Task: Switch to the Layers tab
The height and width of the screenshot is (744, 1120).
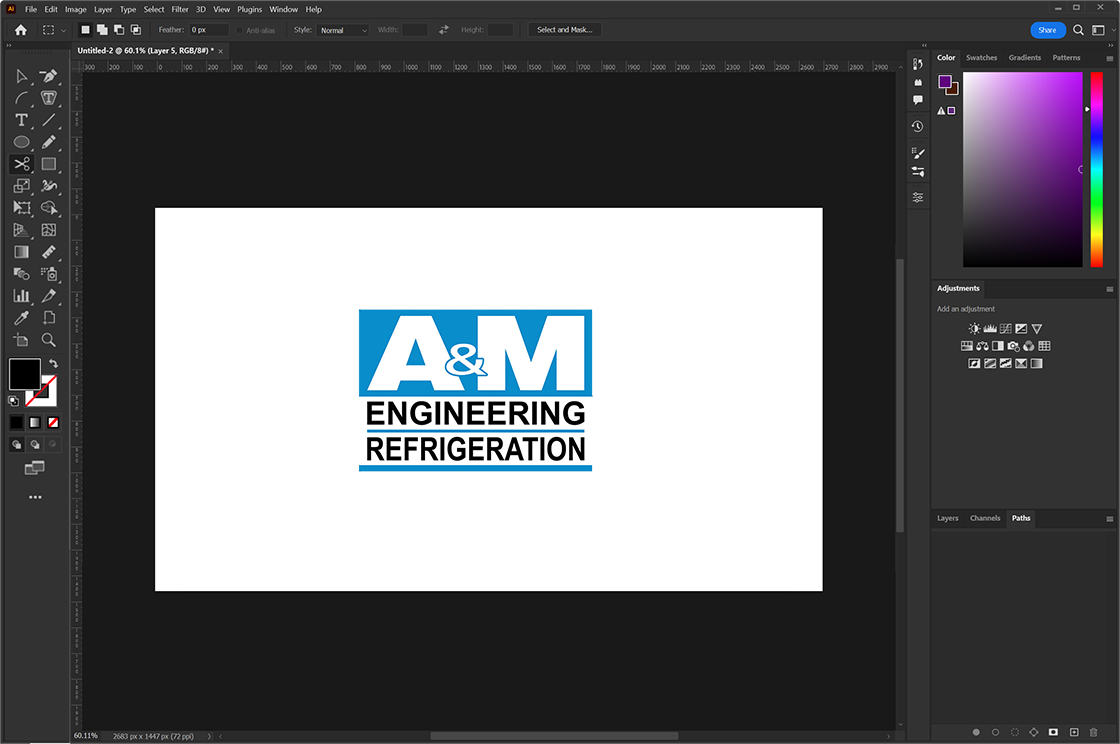Action: click(x=947, y=518)
